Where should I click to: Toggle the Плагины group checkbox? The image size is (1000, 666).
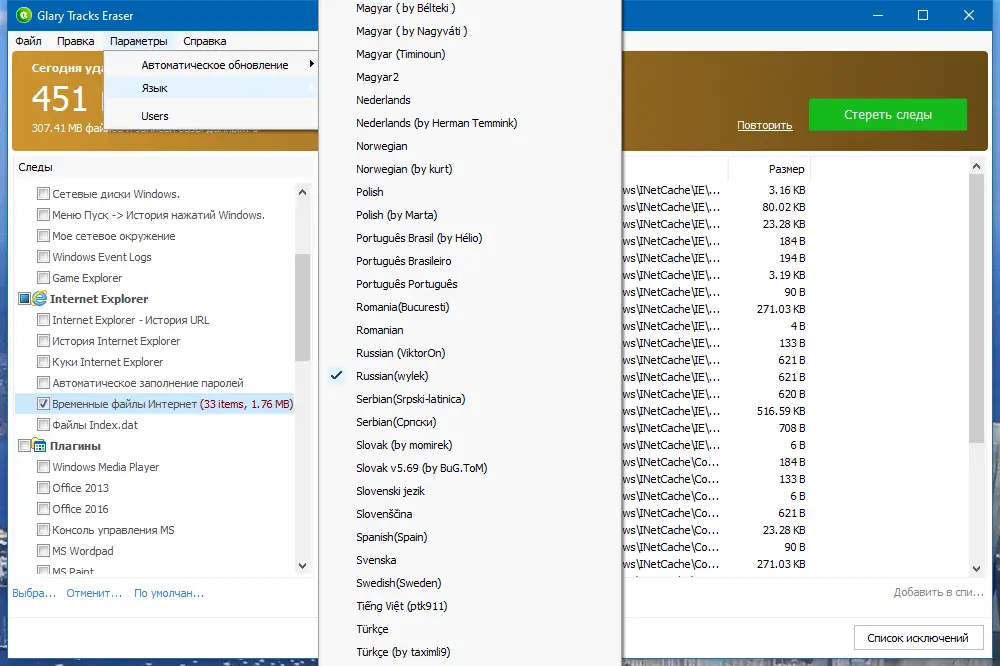pyautogui.click(x=24, y=445)
